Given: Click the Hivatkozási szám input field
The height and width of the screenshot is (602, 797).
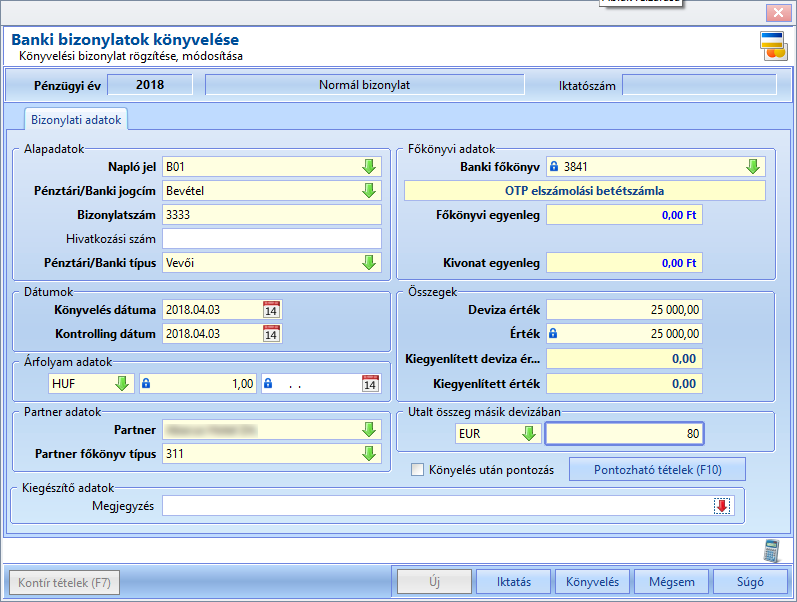Looking at the screenshot, I should click(272, 238).
